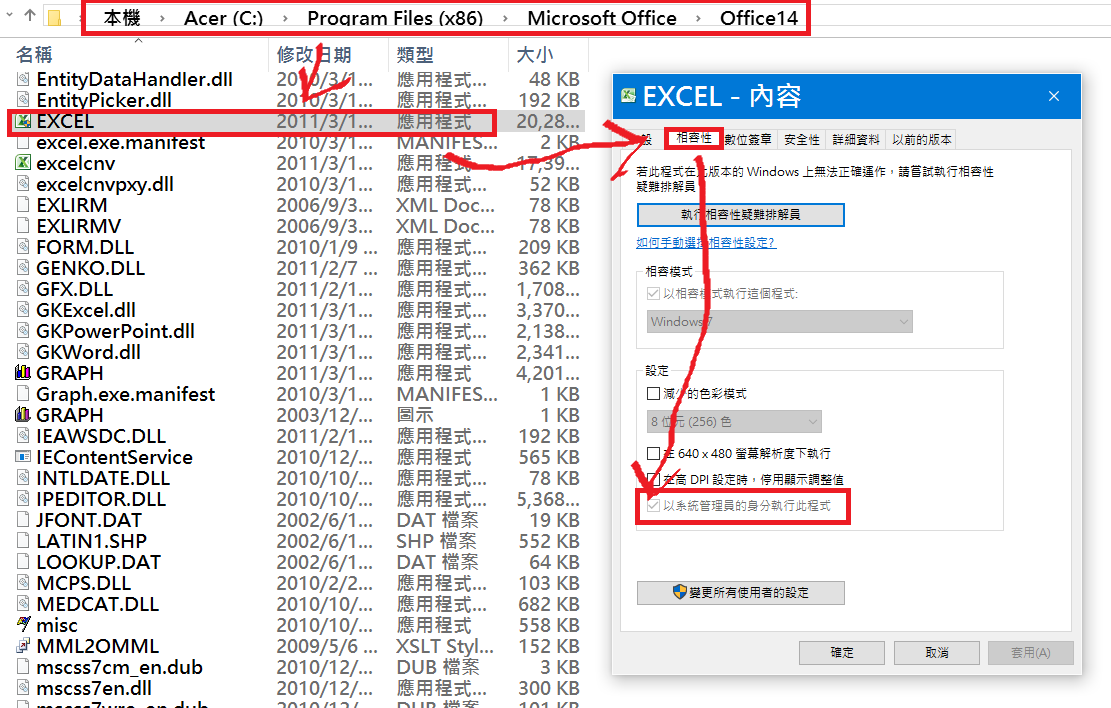Switch to the 以前的版本 tab
This screenshot has width=1111, height=708.
(921, 140)
